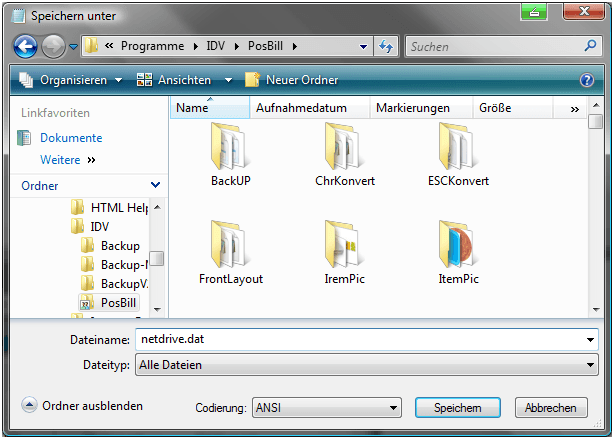Select PosBill in the address path
Screen dimensions: 614x439
click(265, 46)
